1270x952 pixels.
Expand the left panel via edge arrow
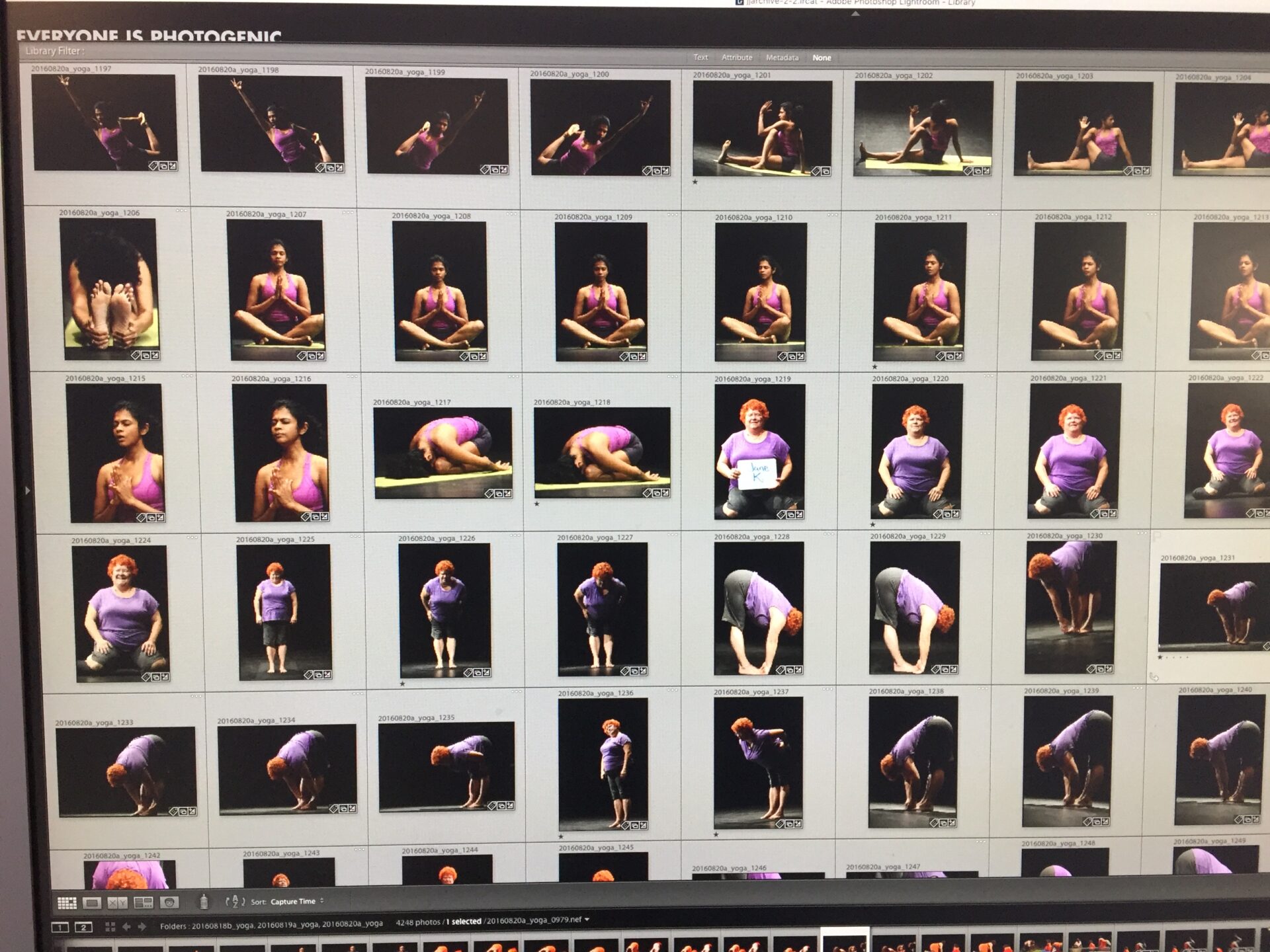point(27,491)
